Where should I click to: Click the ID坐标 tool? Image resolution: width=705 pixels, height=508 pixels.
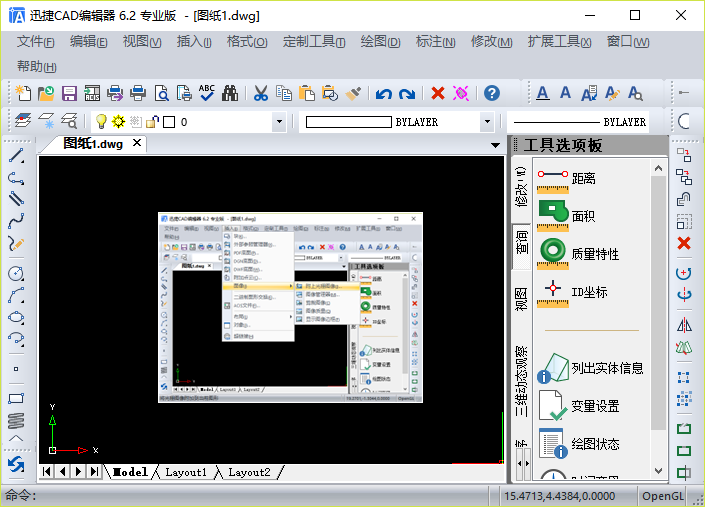click(572, 292)
